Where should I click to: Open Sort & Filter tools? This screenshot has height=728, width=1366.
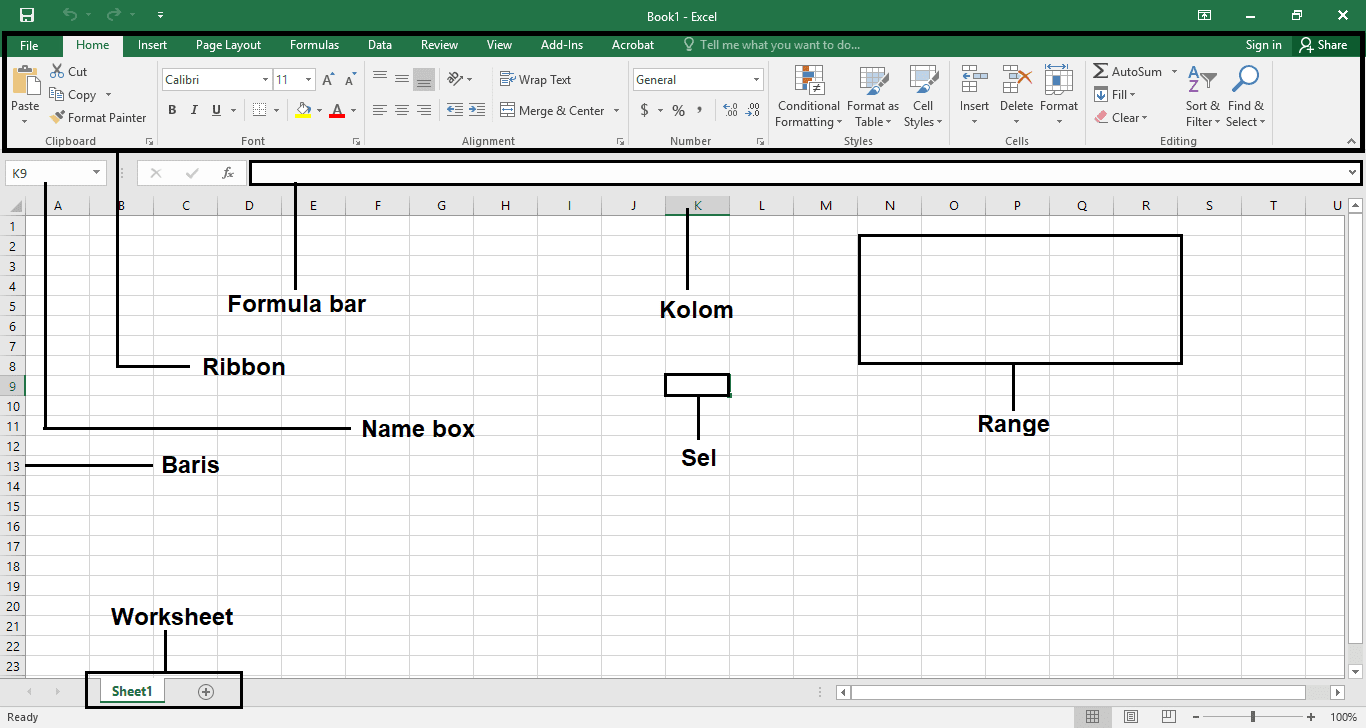coord(1202,97)
